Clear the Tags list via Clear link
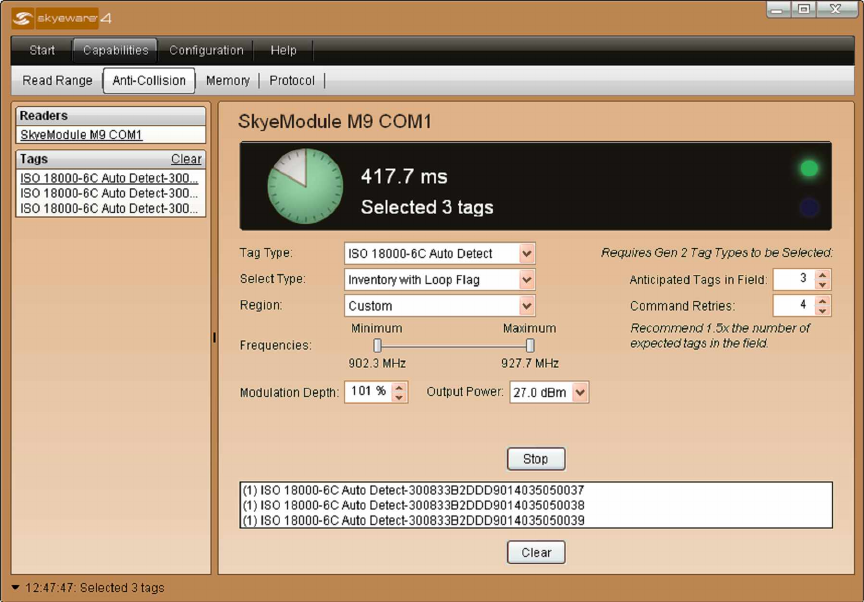 tap(186, 159)
